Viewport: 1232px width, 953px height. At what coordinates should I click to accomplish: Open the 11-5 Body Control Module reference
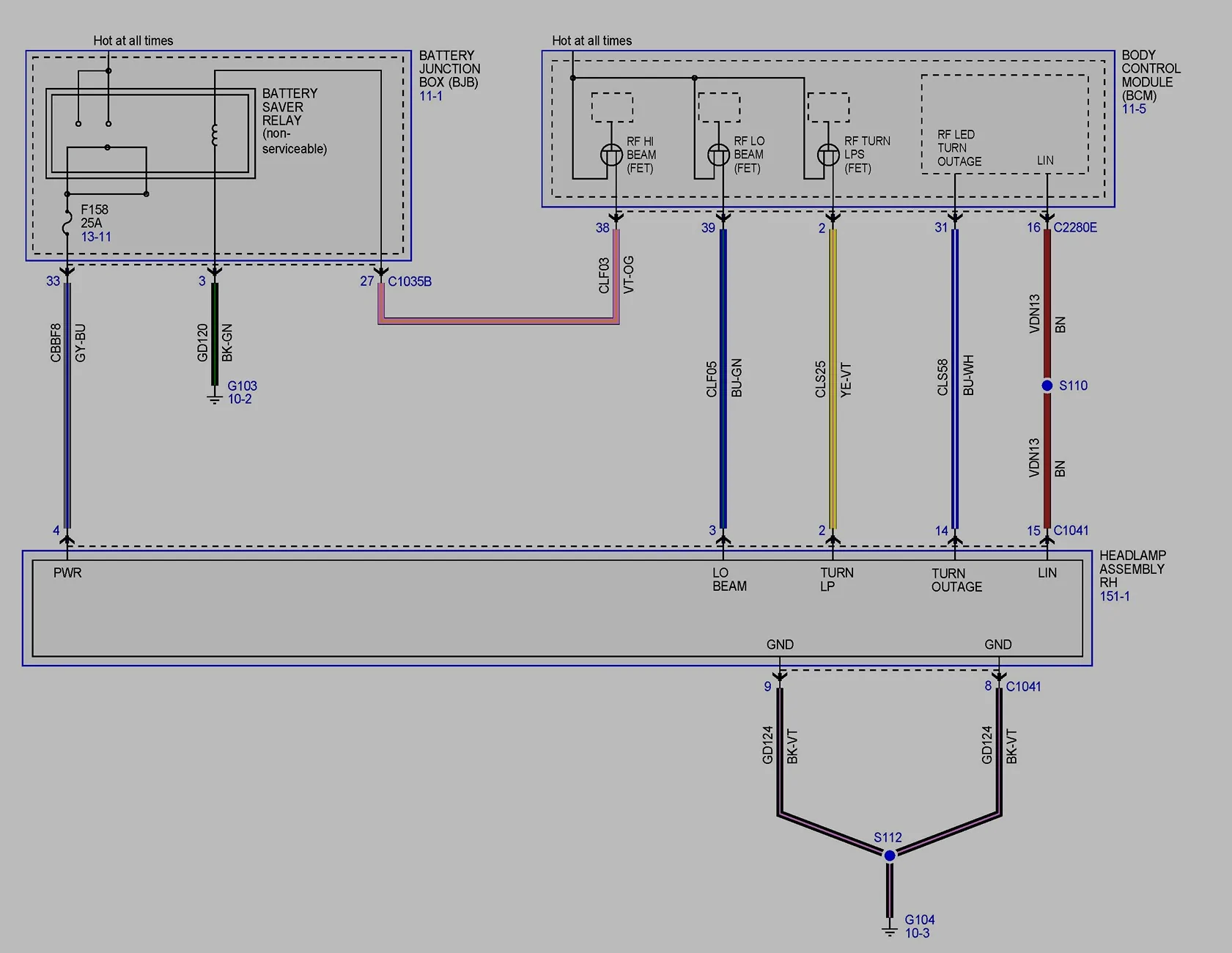pyautogui.click(x=1133, y=109)
